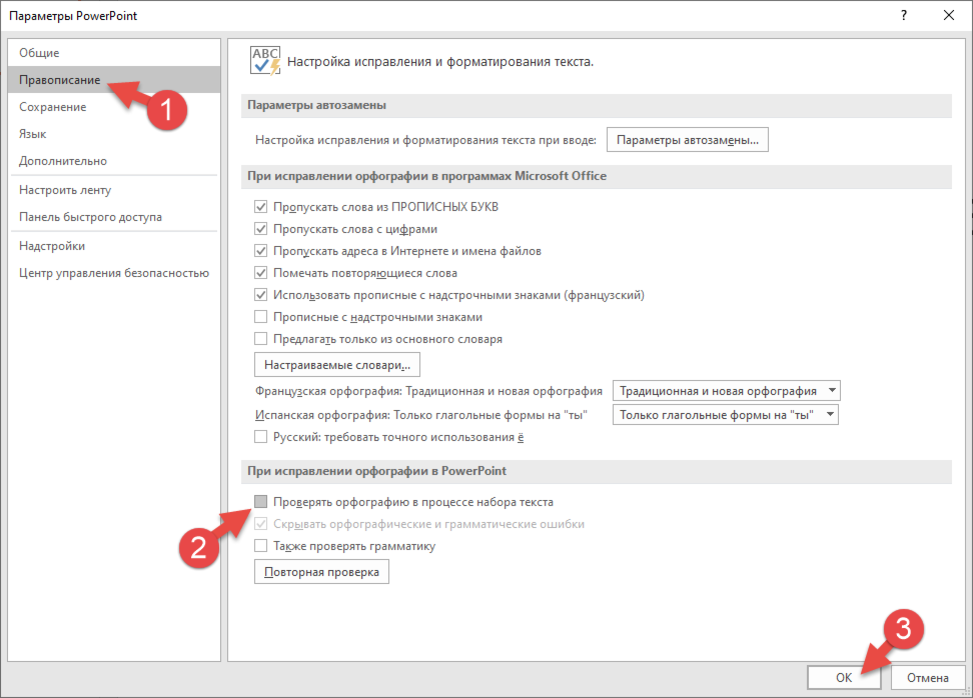Enable 'Предлагать только из основного словаря'
Viewport: 973px width, 698px height.
261,339
